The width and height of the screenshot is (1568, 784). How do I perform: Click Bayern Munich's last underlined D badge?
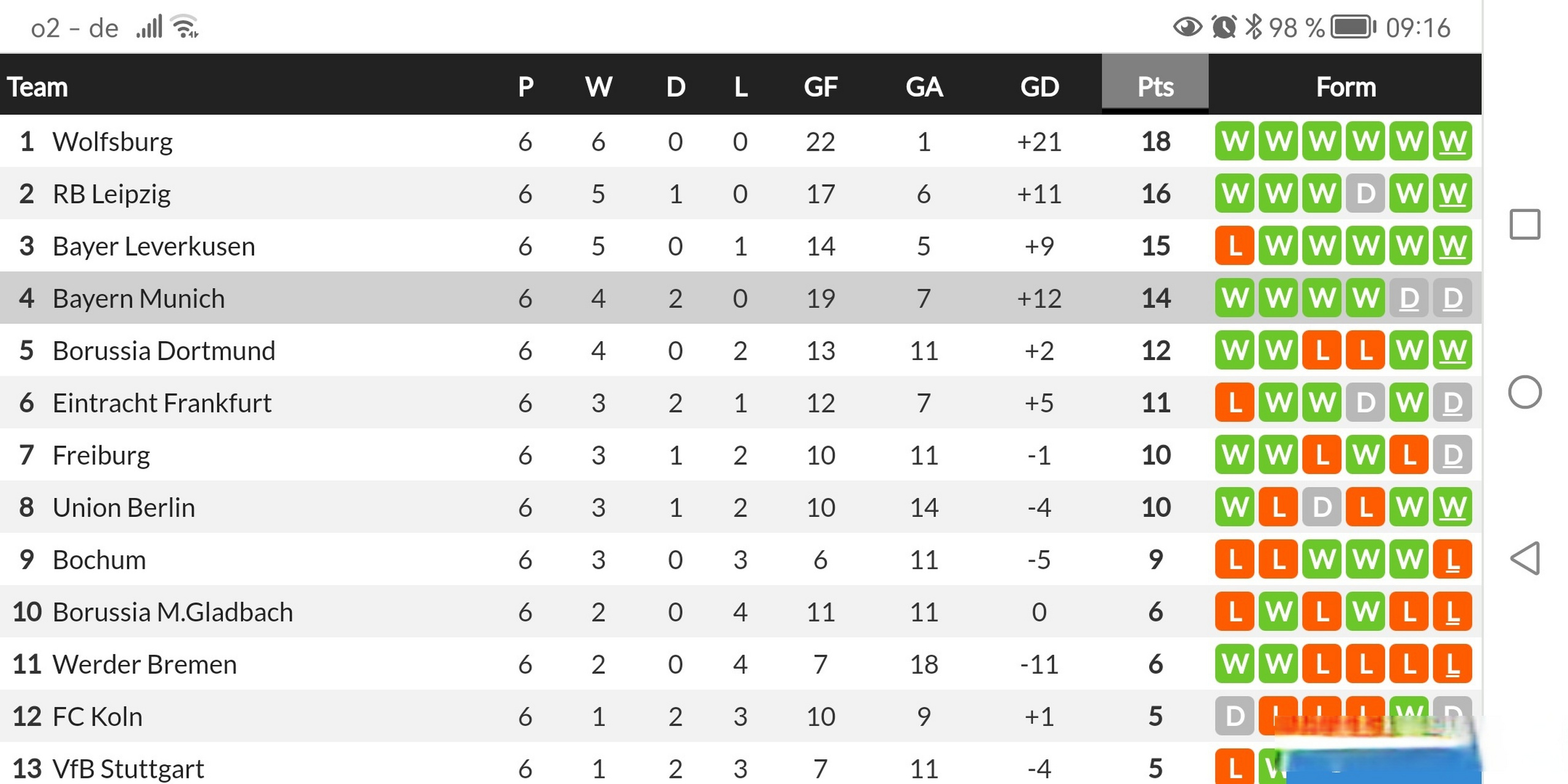tap(1452, 298)
